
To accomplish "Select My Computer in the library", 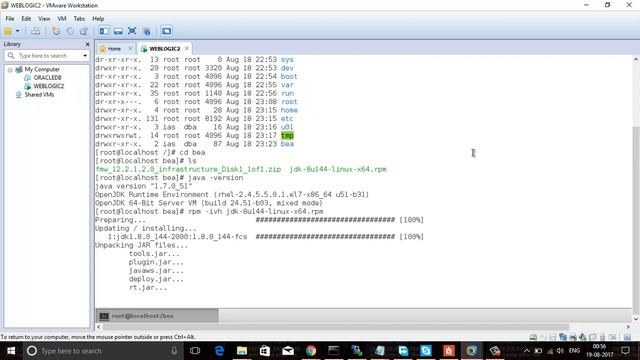I will [42, 69].
